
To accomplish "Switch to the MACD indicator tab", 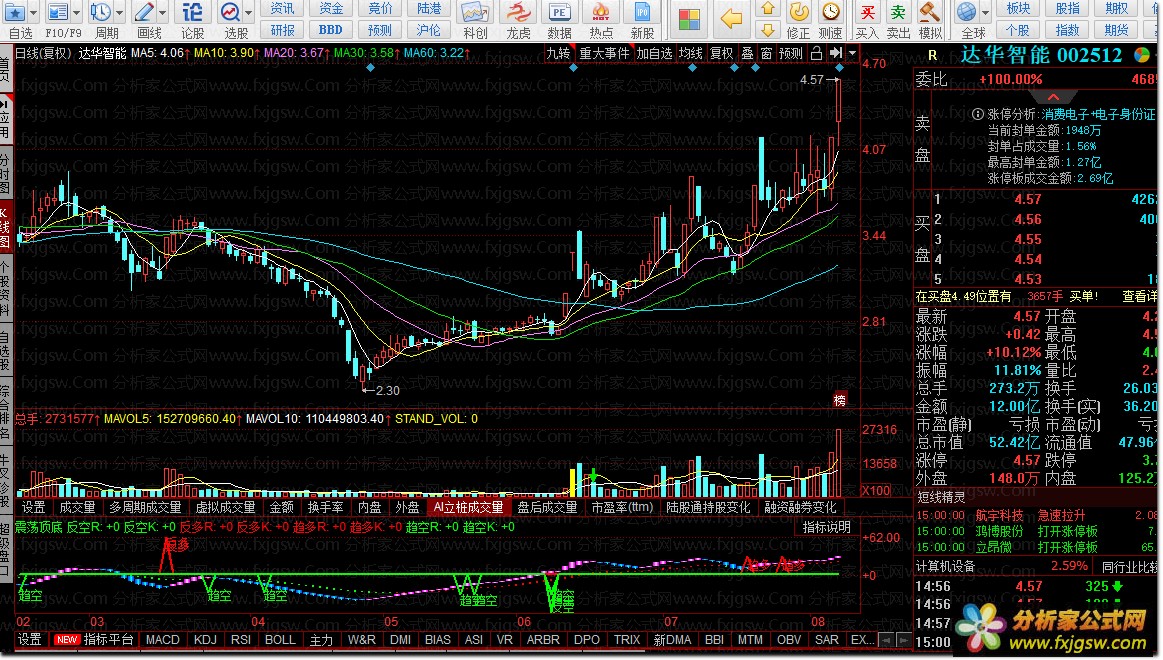I will (162, 640).
